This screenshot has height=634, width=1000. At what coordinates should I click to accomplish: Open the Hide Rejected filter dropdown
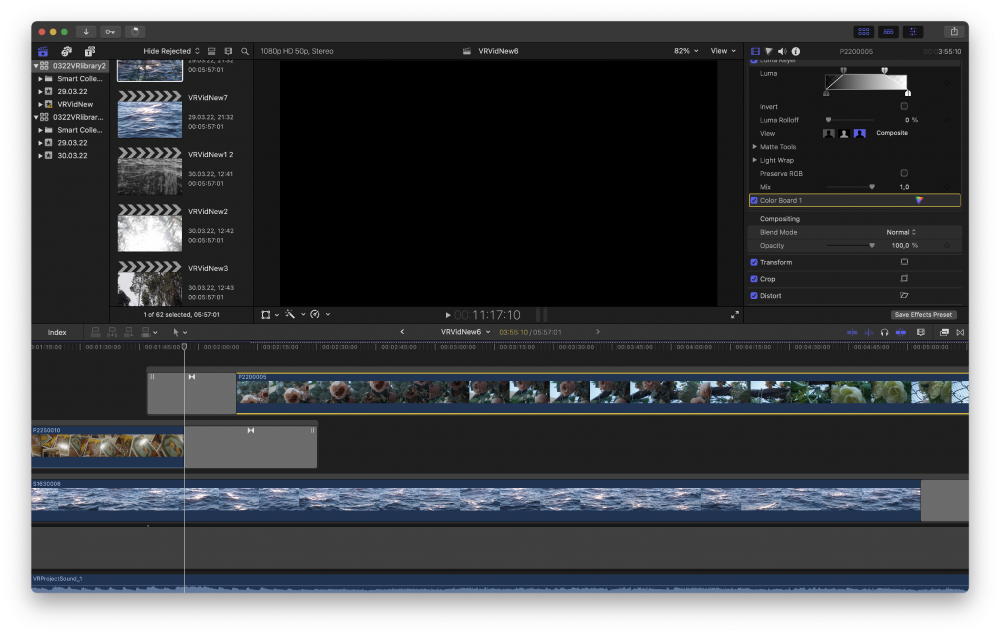pyautogui.click(x=171, y=51)
